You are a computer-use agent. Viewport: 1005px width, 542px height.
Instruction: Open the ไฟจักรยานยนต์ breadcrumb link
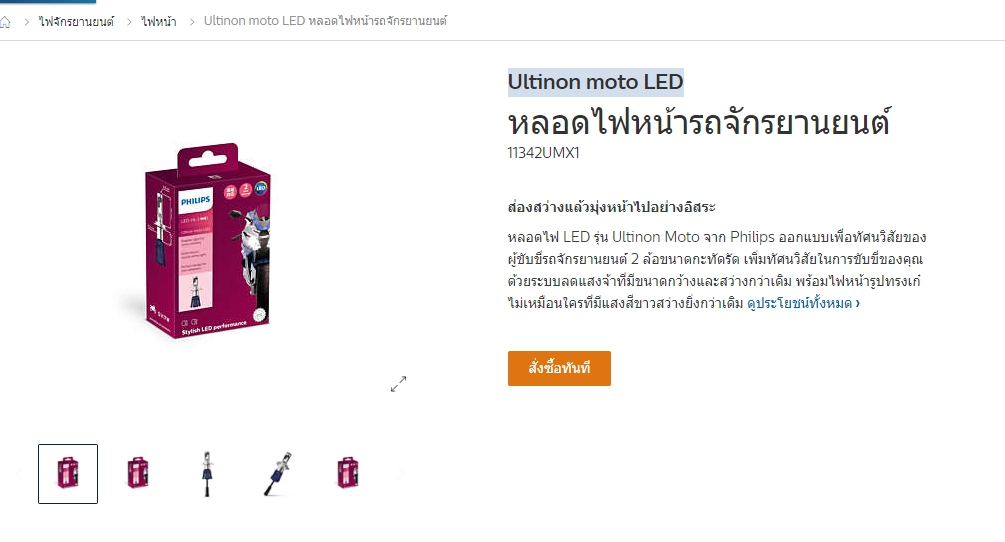76,22
